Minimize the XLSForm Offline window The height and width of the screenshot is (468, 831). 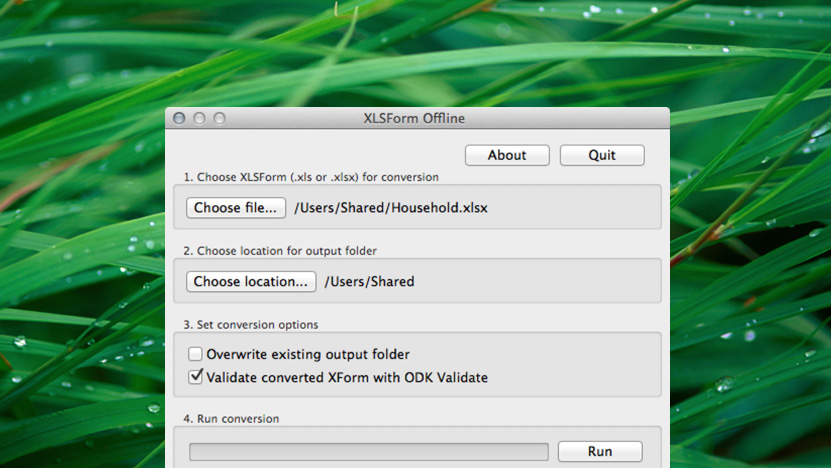[199, 118]
